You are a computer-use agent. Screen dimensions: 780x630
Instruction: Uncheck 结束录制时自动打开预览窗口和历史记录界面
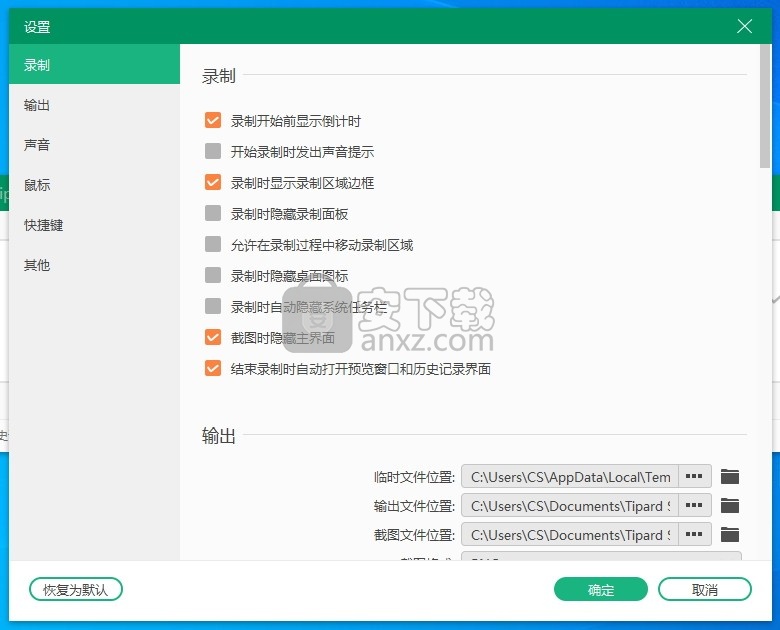pyautogui.click(x=213, y=368)
